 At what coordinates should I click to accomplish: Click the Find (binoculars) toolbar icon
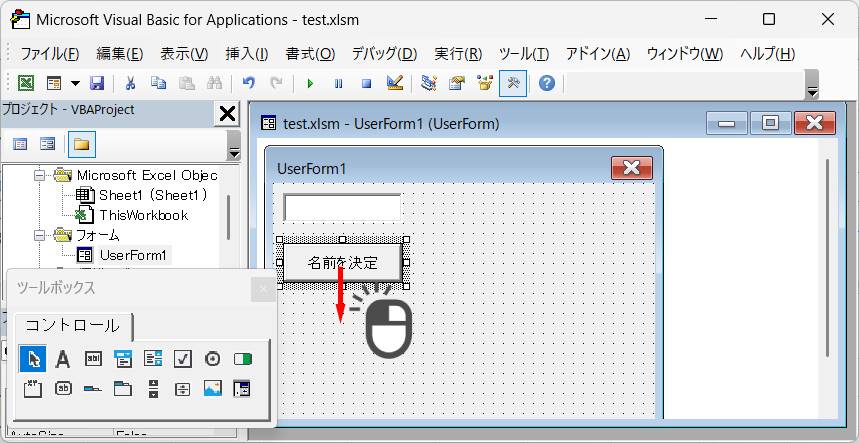tap(214, 83)
